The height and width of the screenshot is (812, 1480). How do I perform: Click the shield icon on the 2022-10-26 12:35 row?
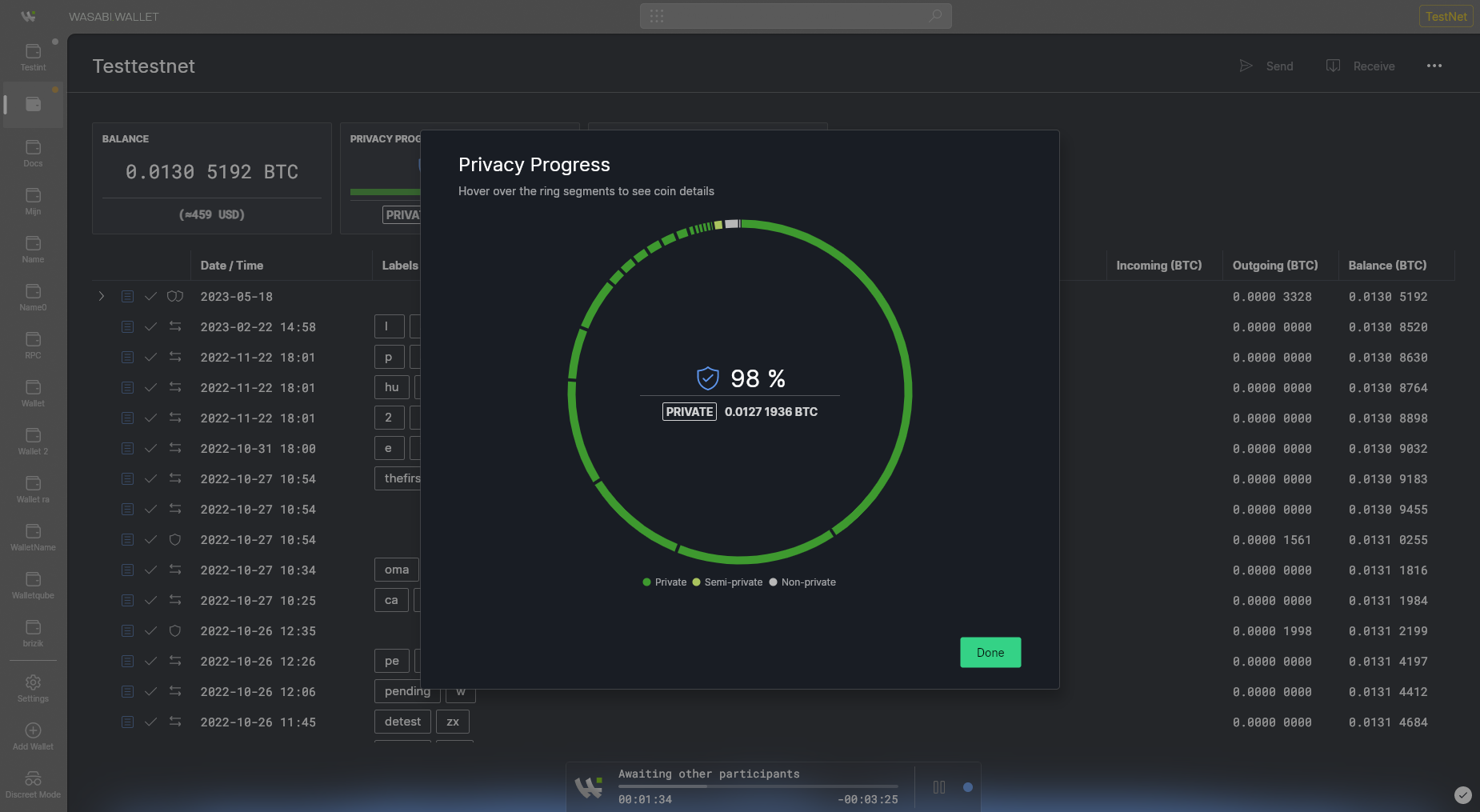[175, 631]
